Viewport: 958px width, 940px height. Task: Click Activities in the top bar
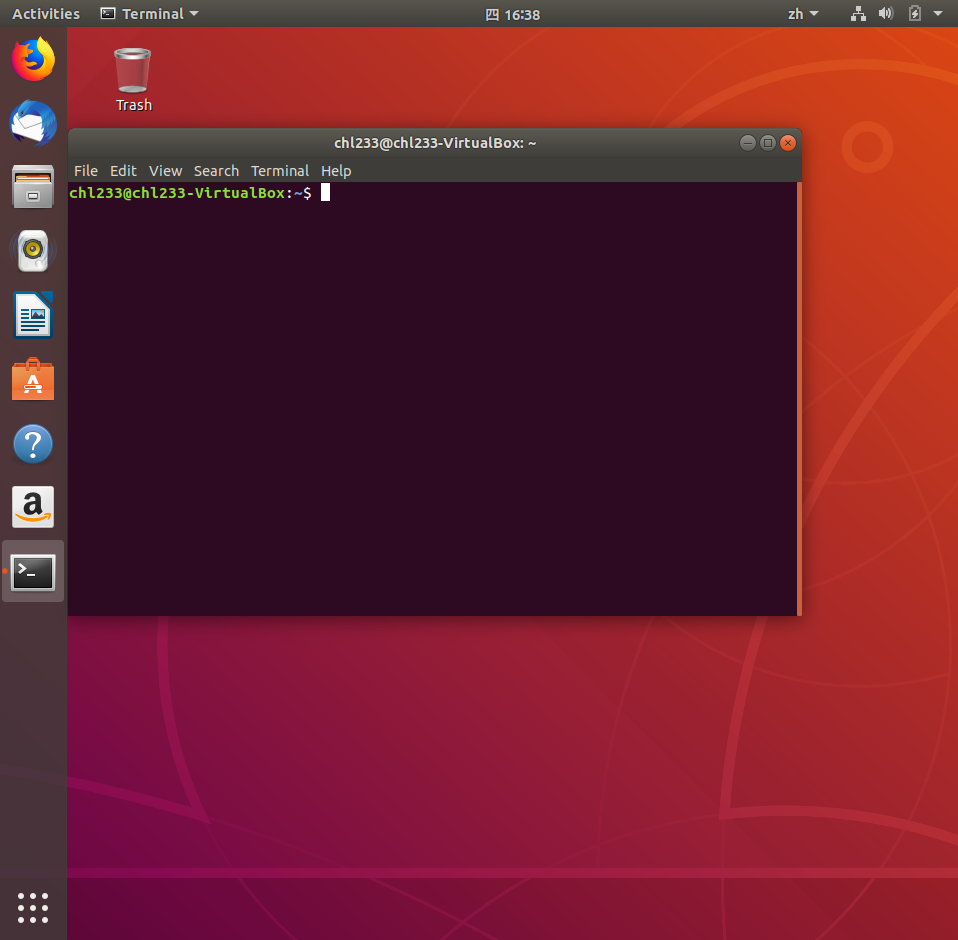(46, 13)
